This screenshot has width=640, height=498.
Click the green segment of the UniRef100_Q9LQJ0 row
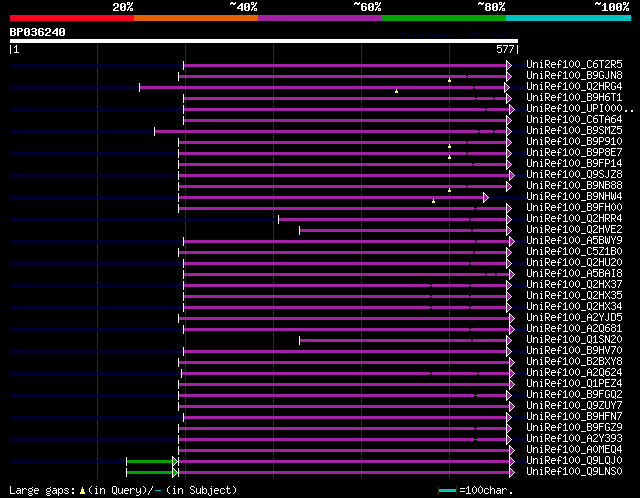149,462
